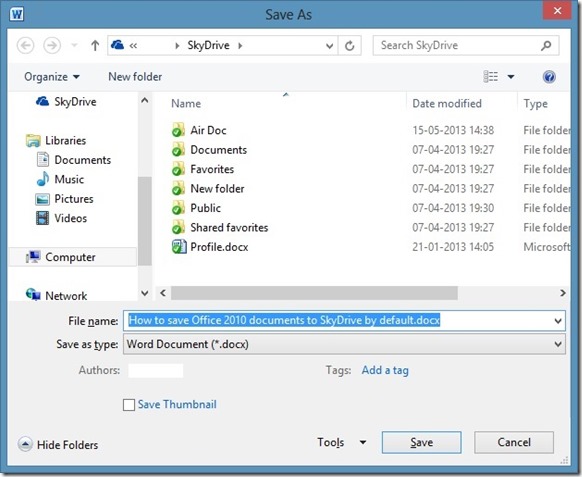The width and height of the screenshot is (582, 477).
Task: Select Network in navigation pane
Action: [x=57, y=295]
